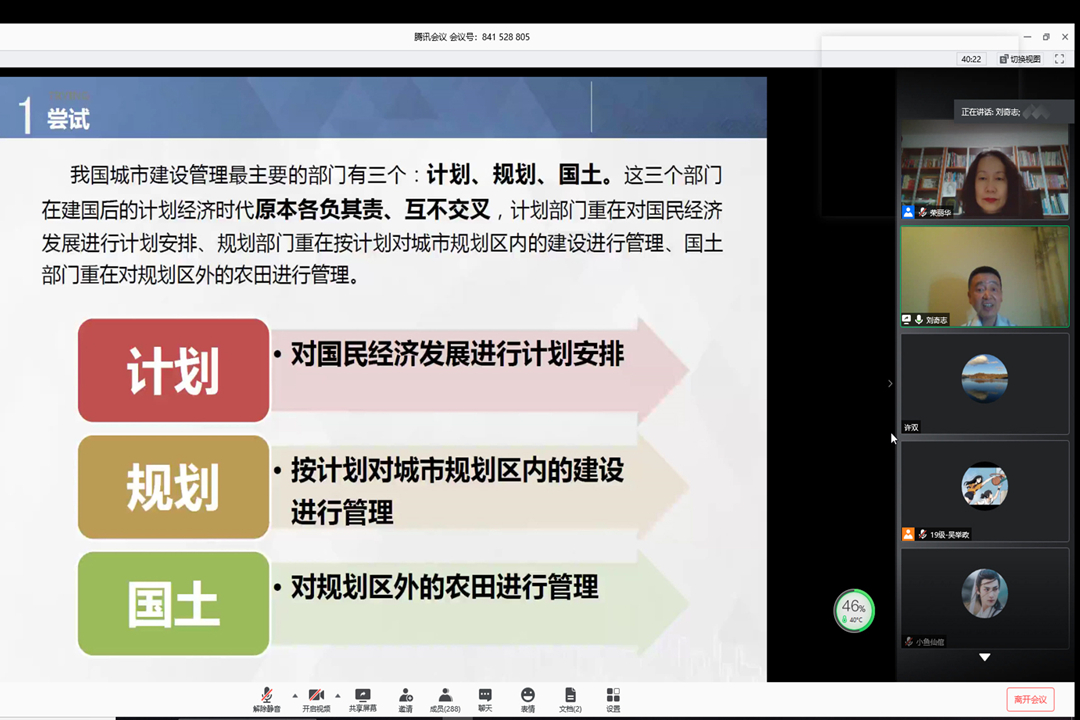This screenshot has width=1080, height=720.
Task: Start screen sharing via 共享屏幕 icon
Action: pyautogui.click(x=362, y=698)
